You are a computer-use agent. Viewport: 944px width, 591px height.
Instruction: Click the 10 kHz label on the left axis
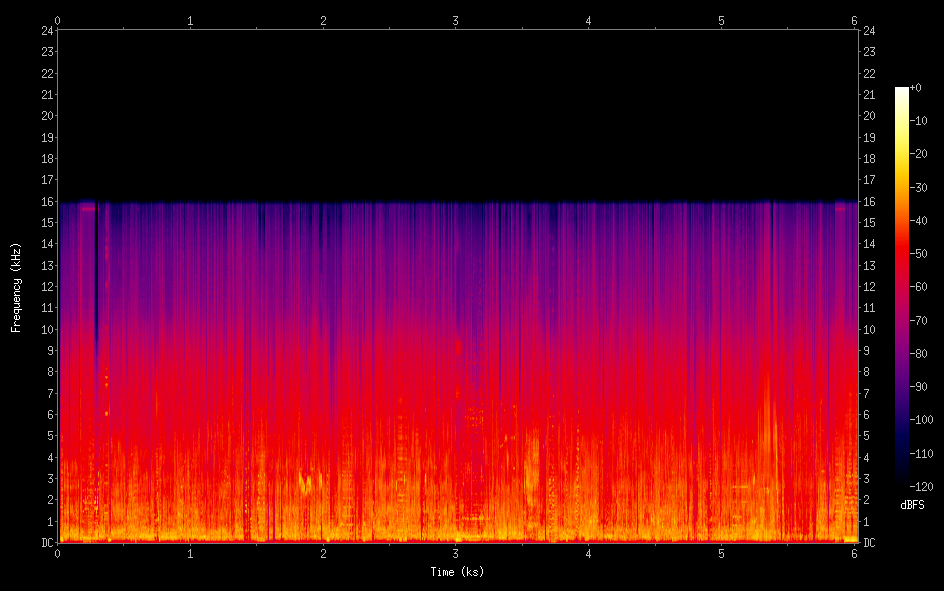point(45,329)
